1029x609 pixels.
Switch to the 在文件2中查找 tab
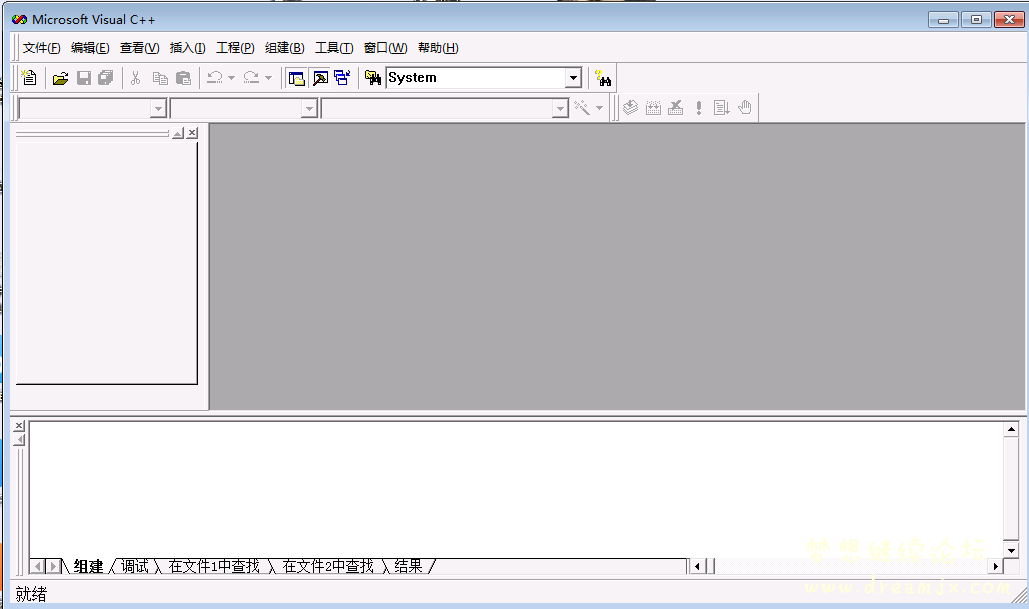click(327, 566)
